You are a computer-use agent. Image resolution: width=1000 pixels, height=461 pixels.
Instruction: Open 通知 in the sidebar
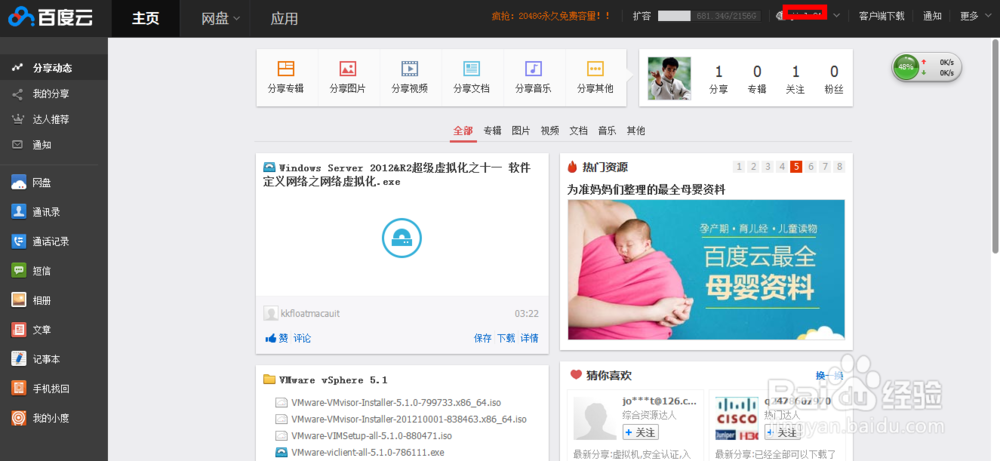click(54, 145)
